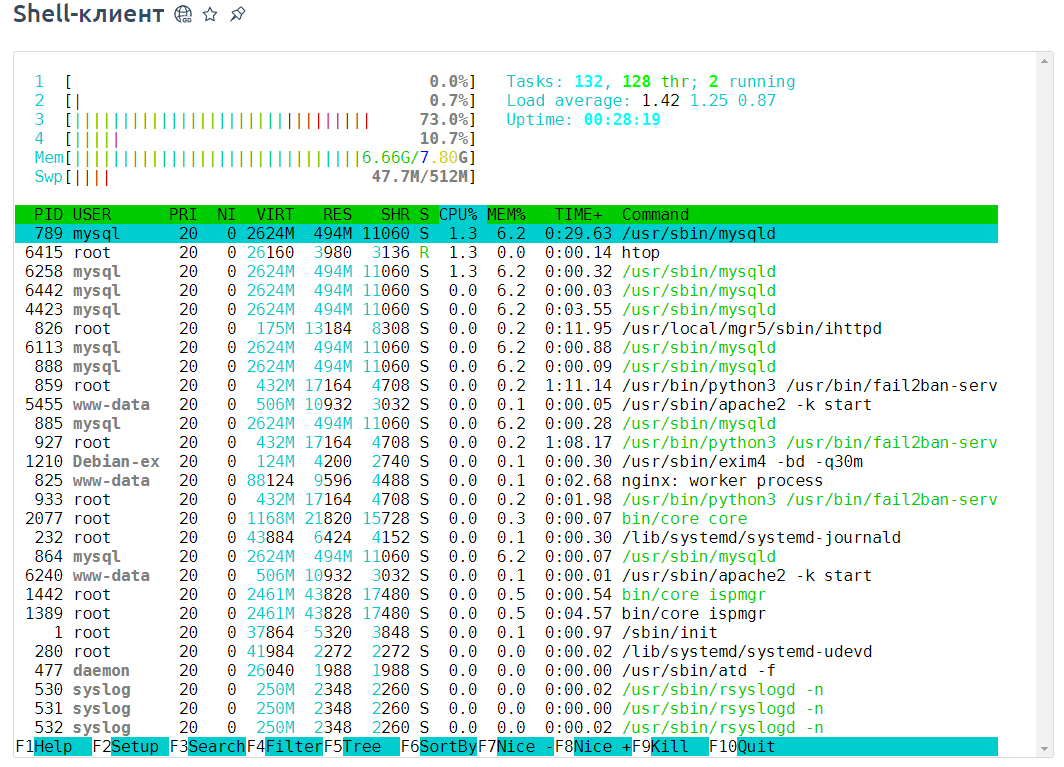Click the PID column header
Viewport: 1064px width, 767px height.
click(48, 214)
